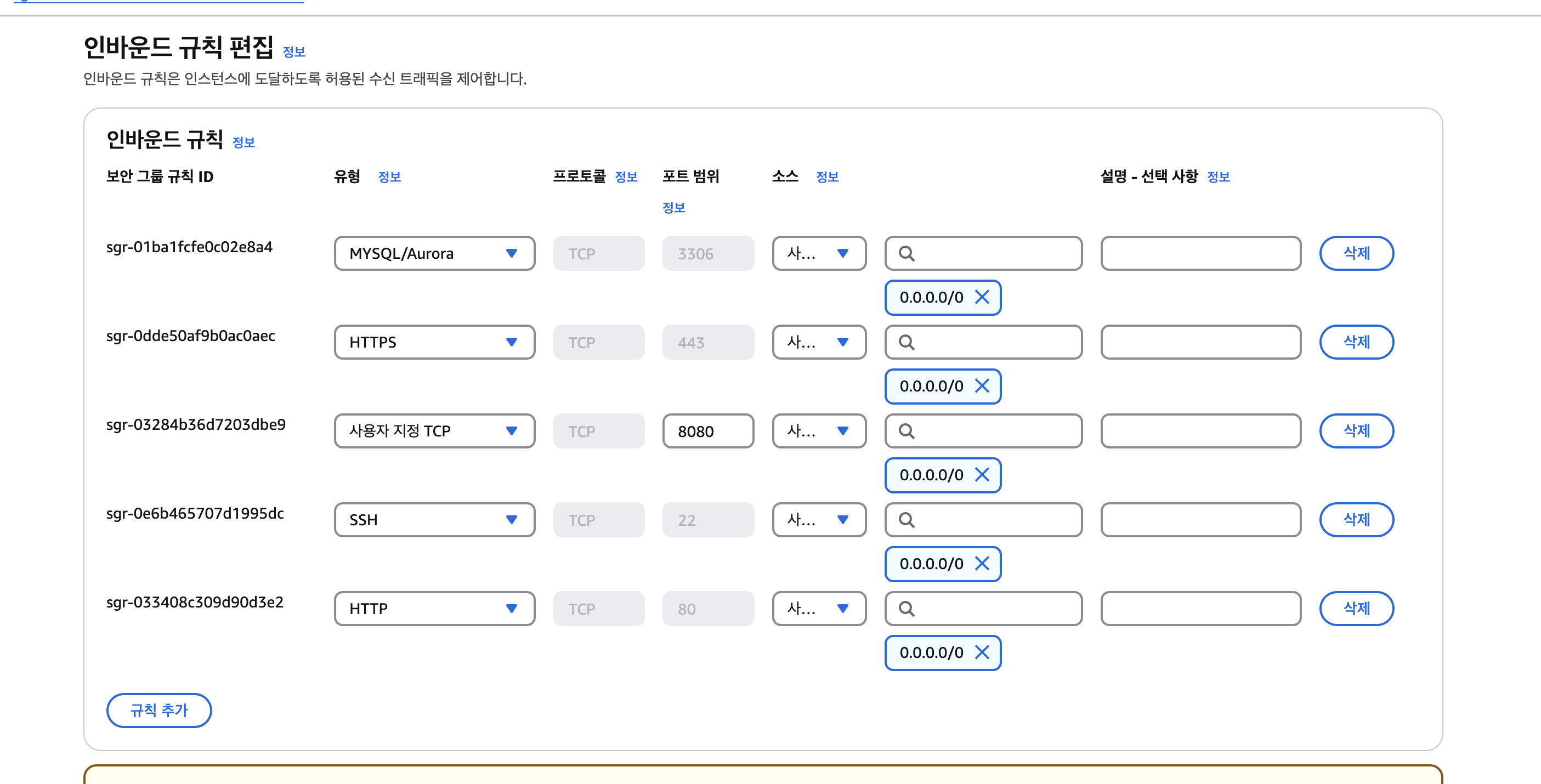The width and height of the screenshot is (1541, 784).
Task: Remove 0.0.0.0/0 chip from HTTPS rule
Action: tap(982, 386)
